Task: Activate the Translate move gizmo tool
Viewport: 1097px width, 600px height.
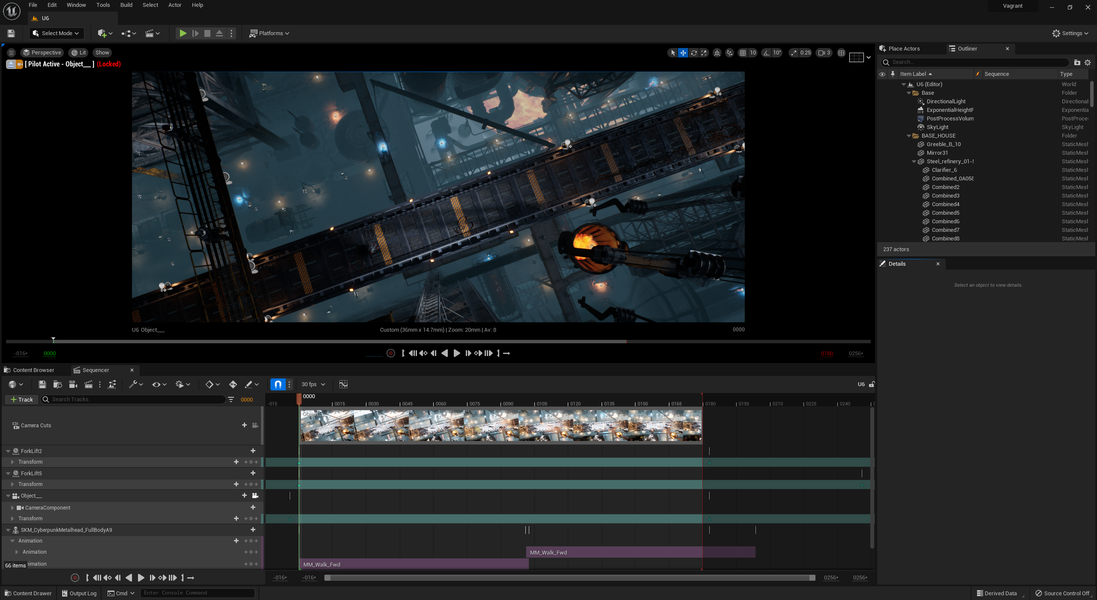Action: point(683,52)
